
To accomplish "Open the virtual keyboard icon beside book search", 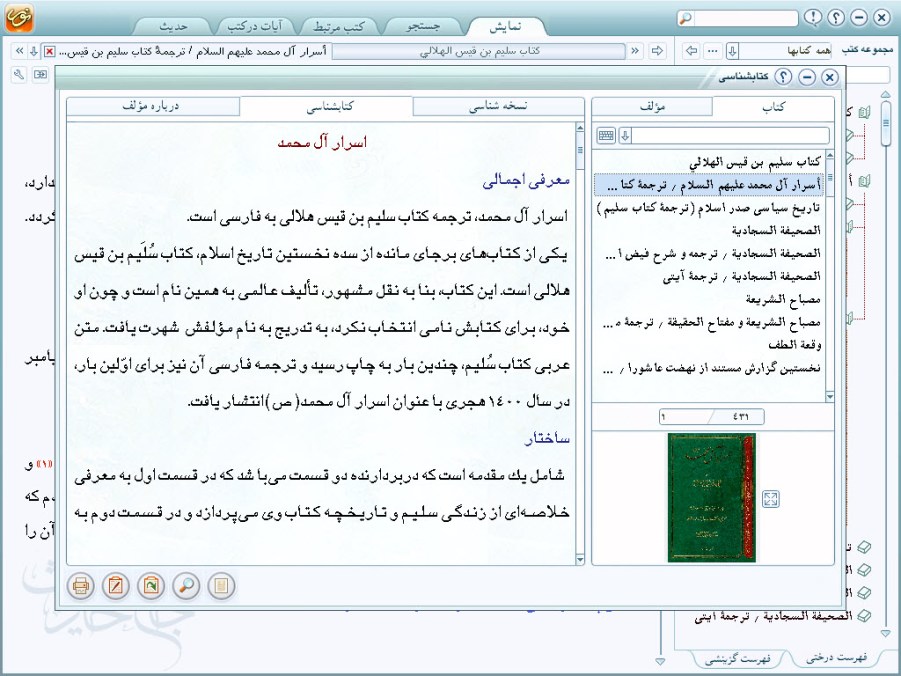I will [606, 136].
